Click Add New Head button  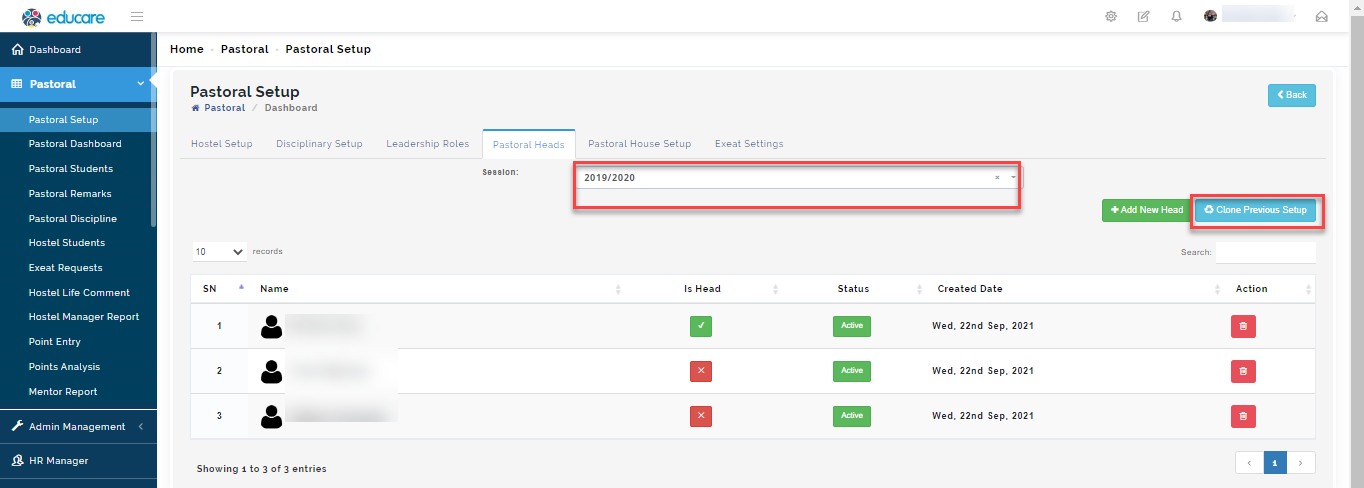(1146, 210)
